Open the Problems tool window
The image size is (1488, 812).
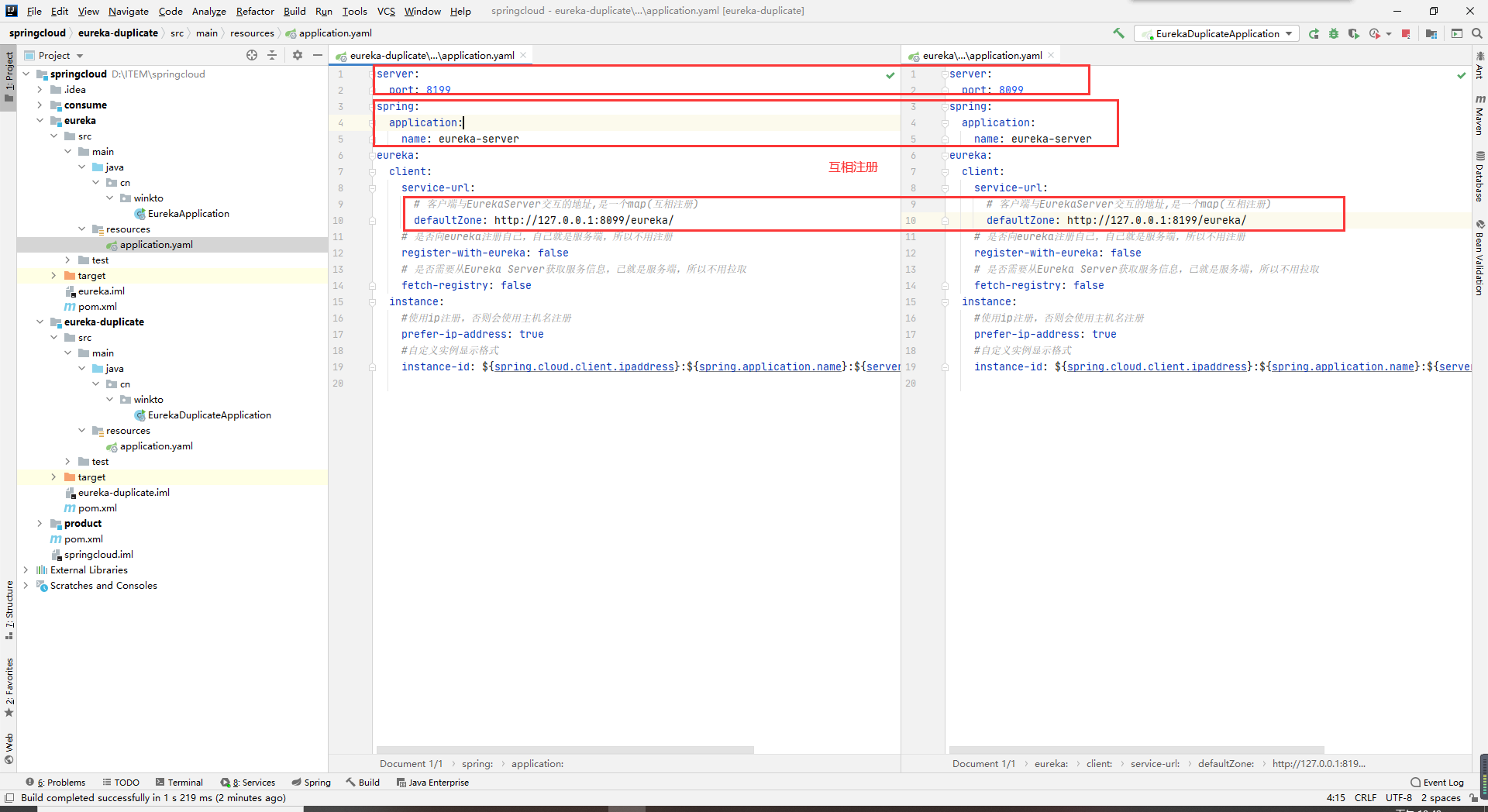[55, 783]
